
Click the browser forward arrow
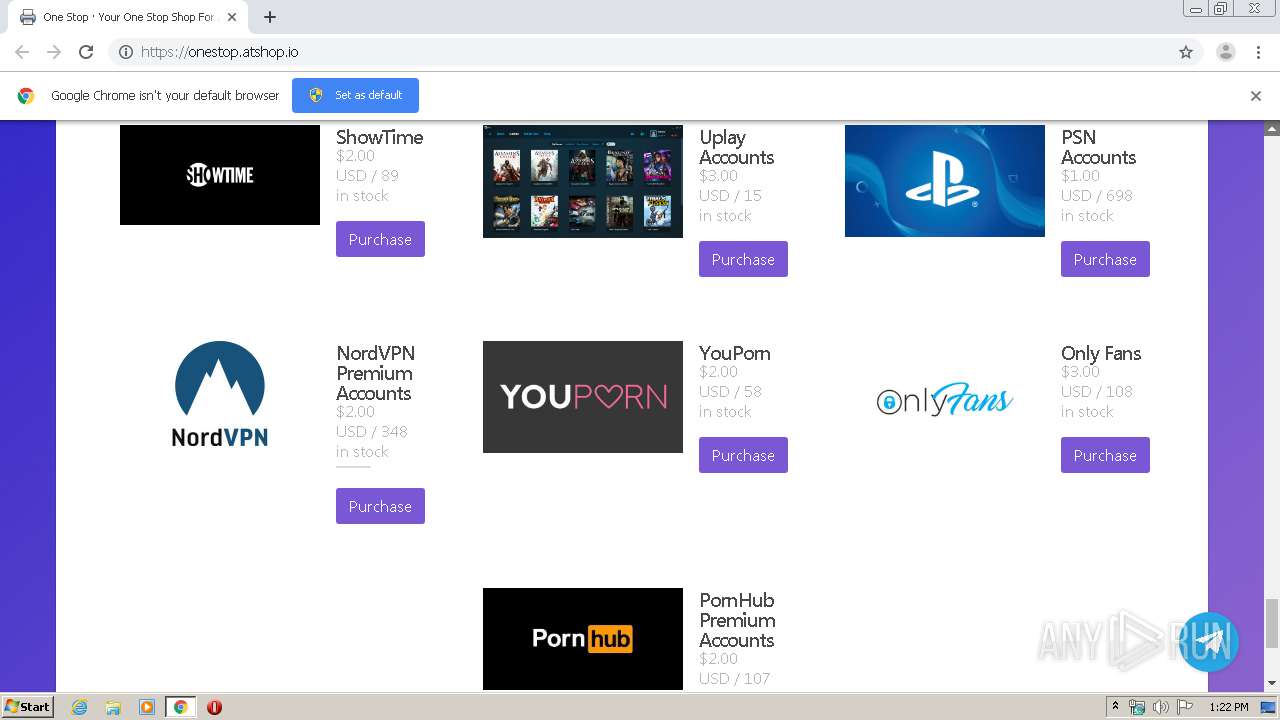click(x=54, y=52)
